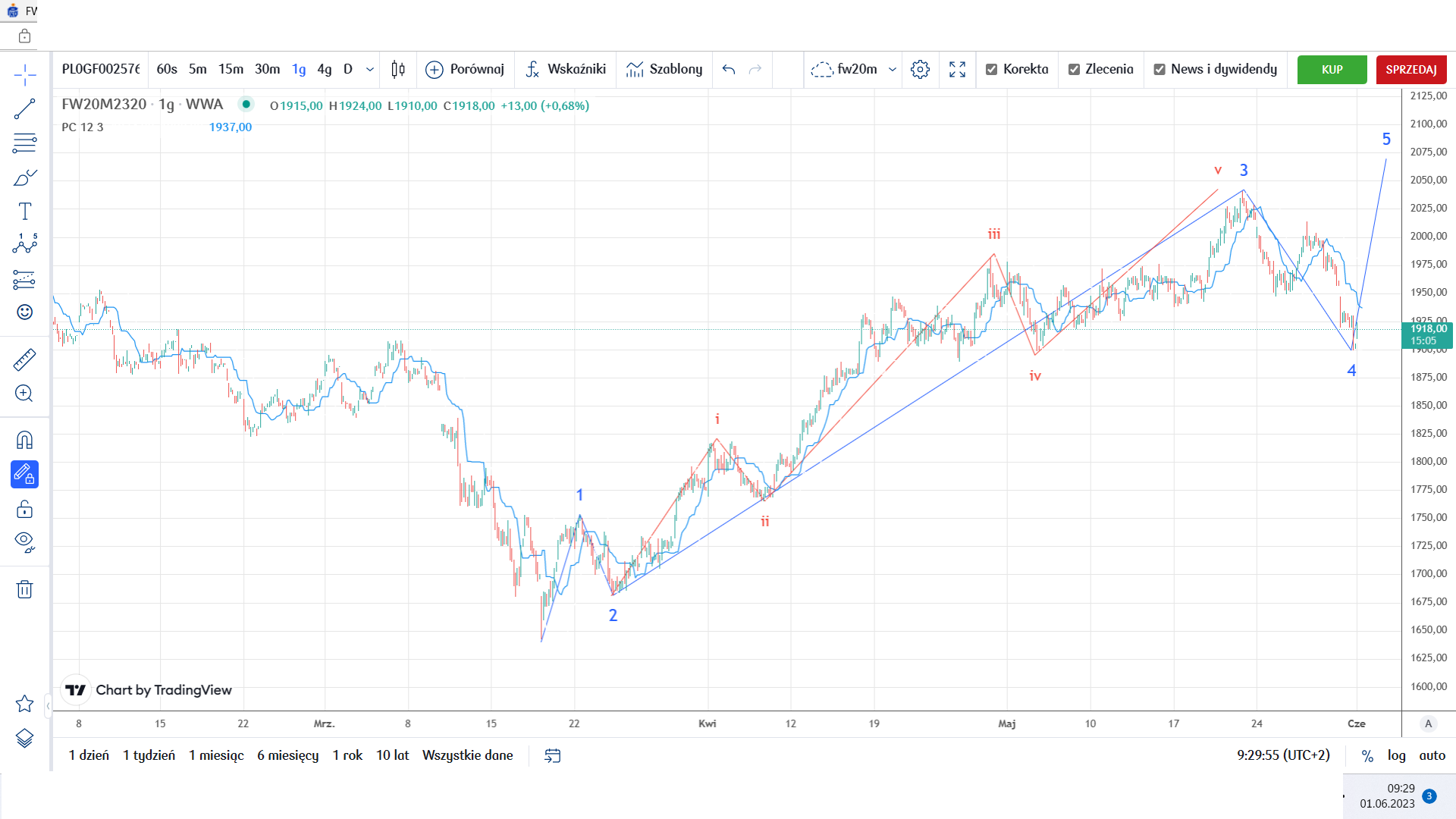The height and width of the screenshot is (819, 1456).
Task: Open the Szablony templates menu
Action: (x=664, y=69)
